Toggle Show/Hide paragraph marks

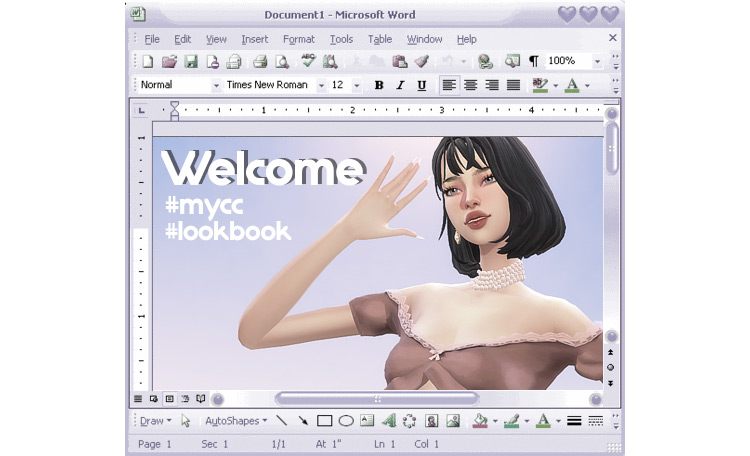point(534,61)
